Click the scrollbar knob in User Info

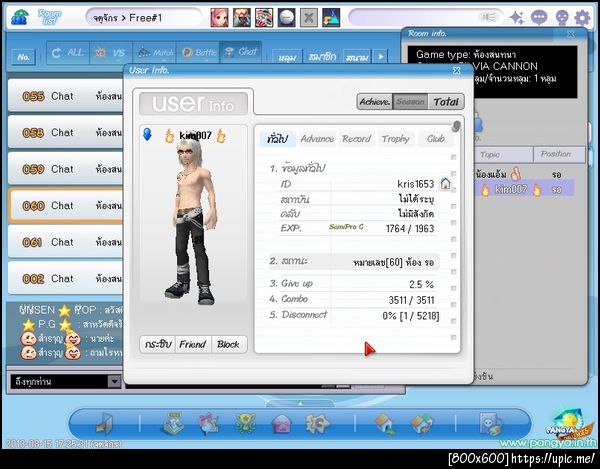coord(455,126)
